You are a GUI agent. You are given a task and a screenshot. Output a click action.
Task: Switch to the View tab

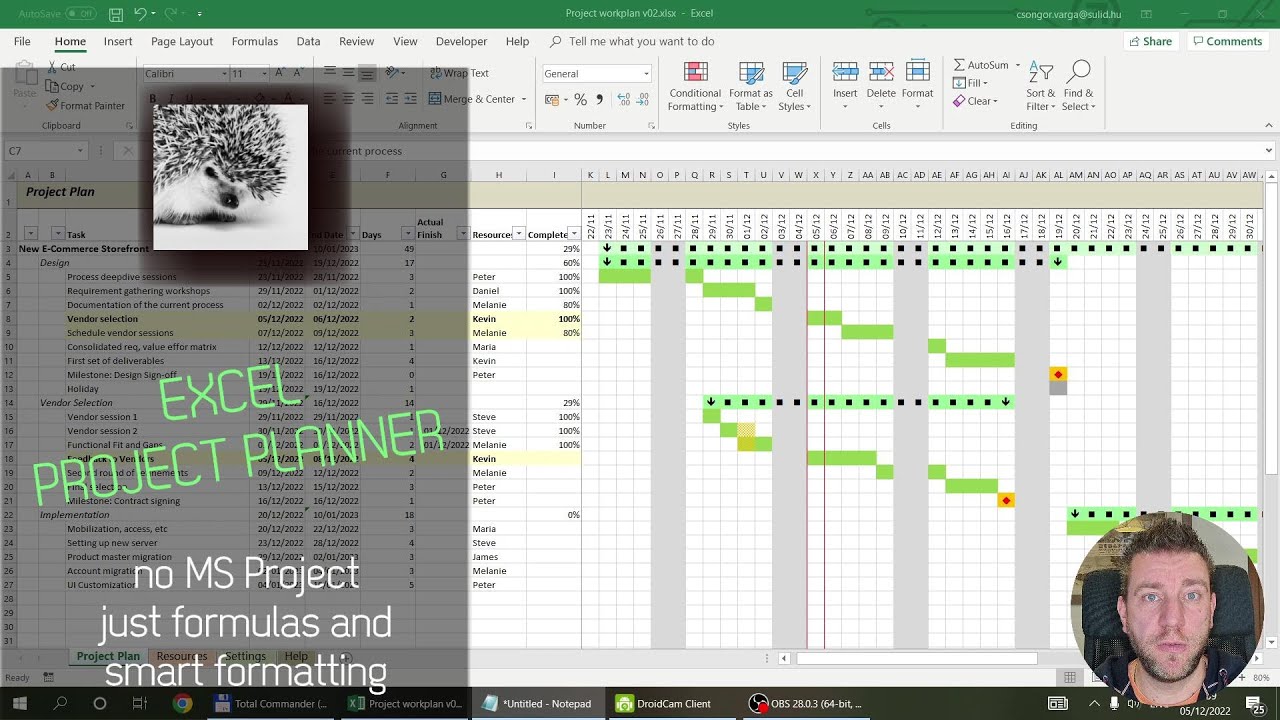pos(405,41)
